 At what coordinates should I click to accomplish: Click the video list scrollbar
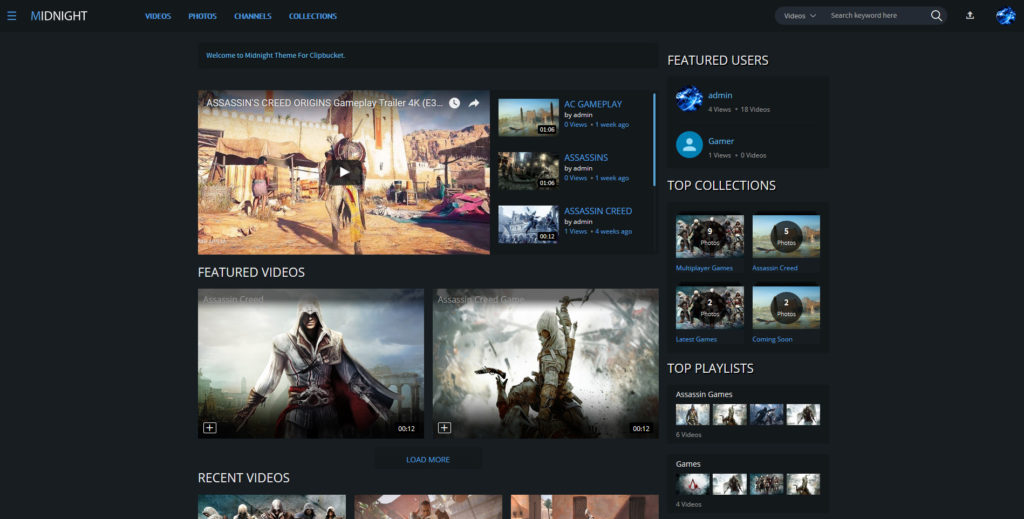coord(654,140)
